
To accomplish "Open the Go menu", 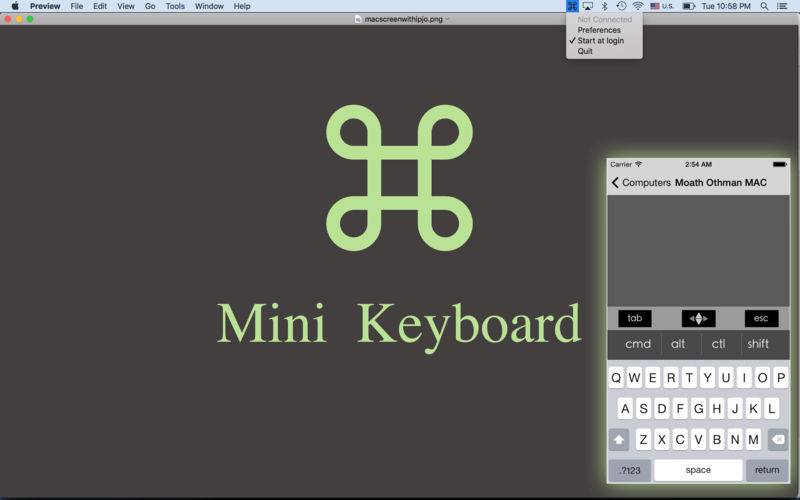I will pos(150,6).
